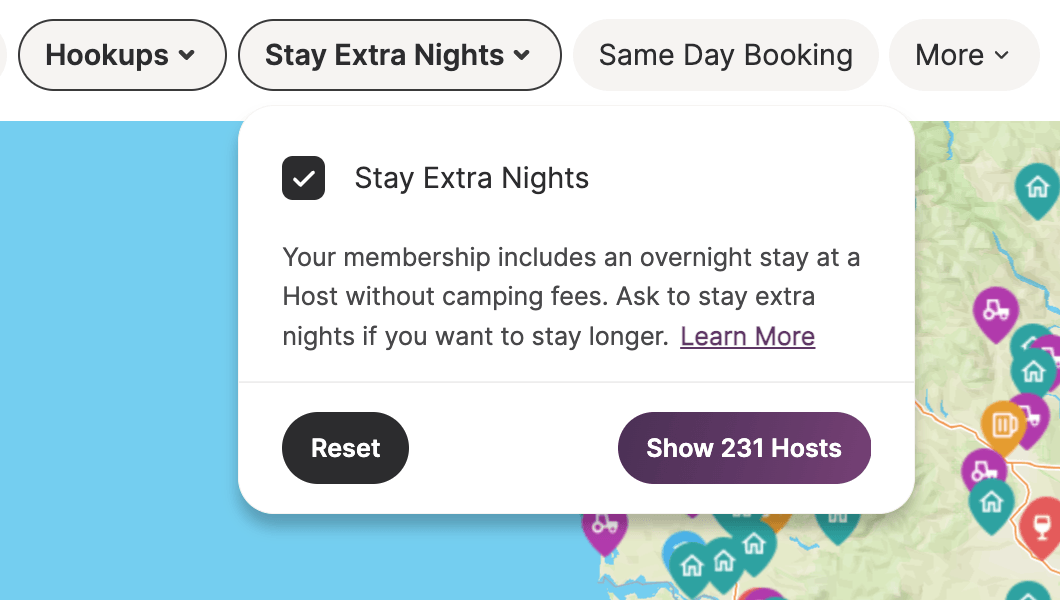
Task: Click the Stay Extra Nights label beside checkbox
Action: [472, 178]
